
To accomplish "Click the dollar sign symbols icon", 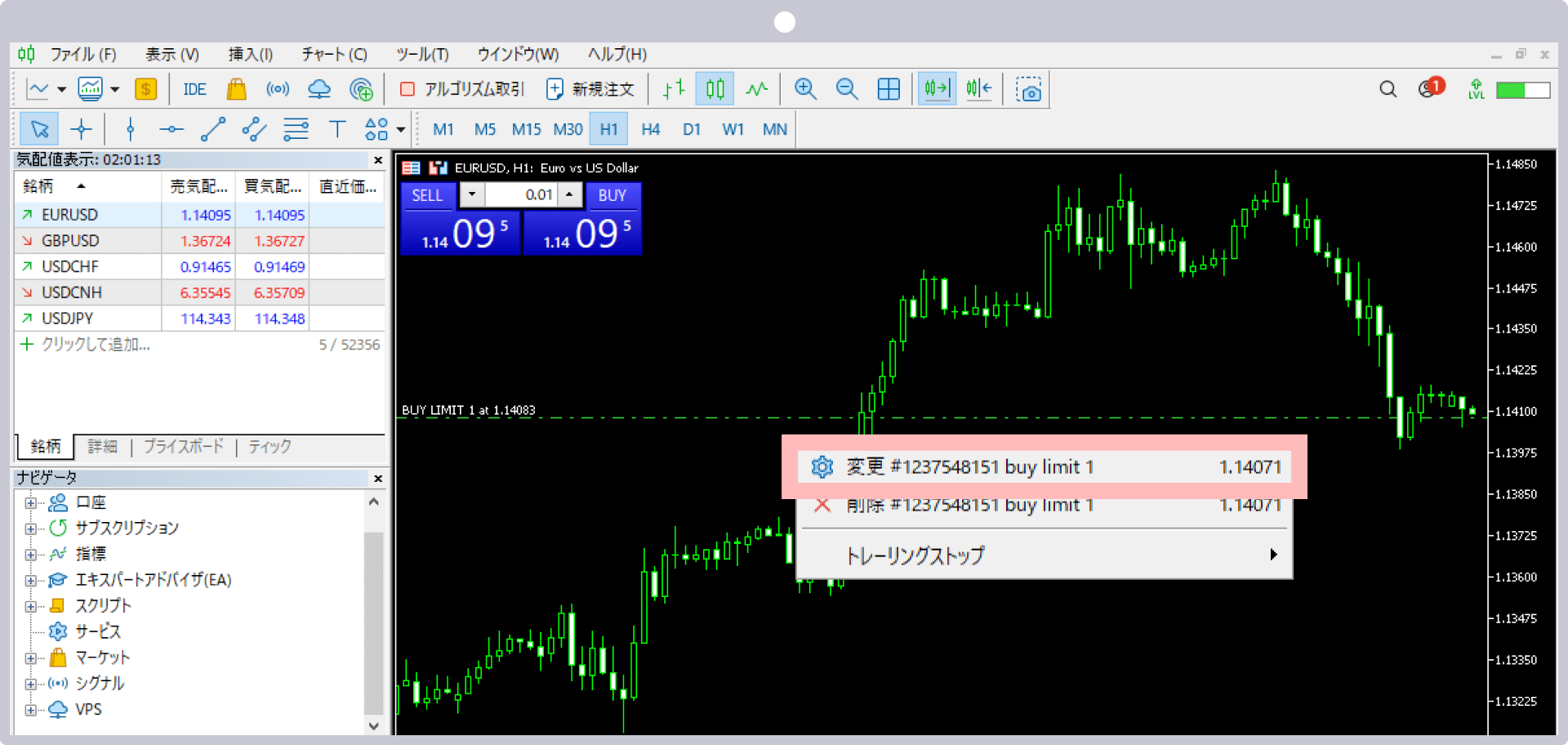I will [146, 89].
